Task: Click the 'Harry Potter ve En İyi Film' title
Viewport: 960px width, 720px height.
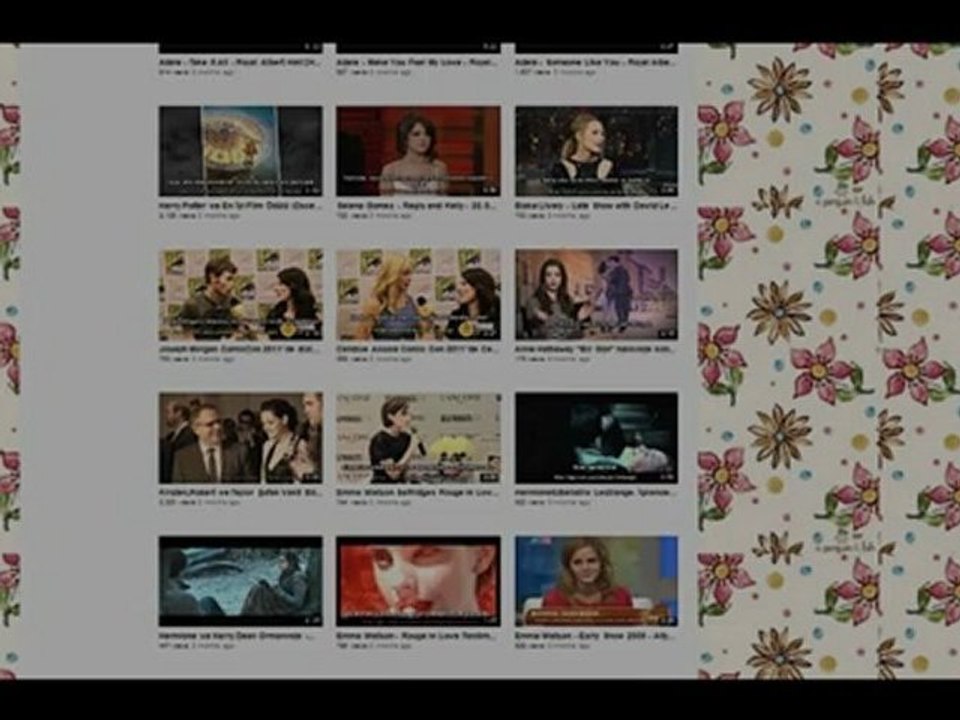Action: [240, 206]
